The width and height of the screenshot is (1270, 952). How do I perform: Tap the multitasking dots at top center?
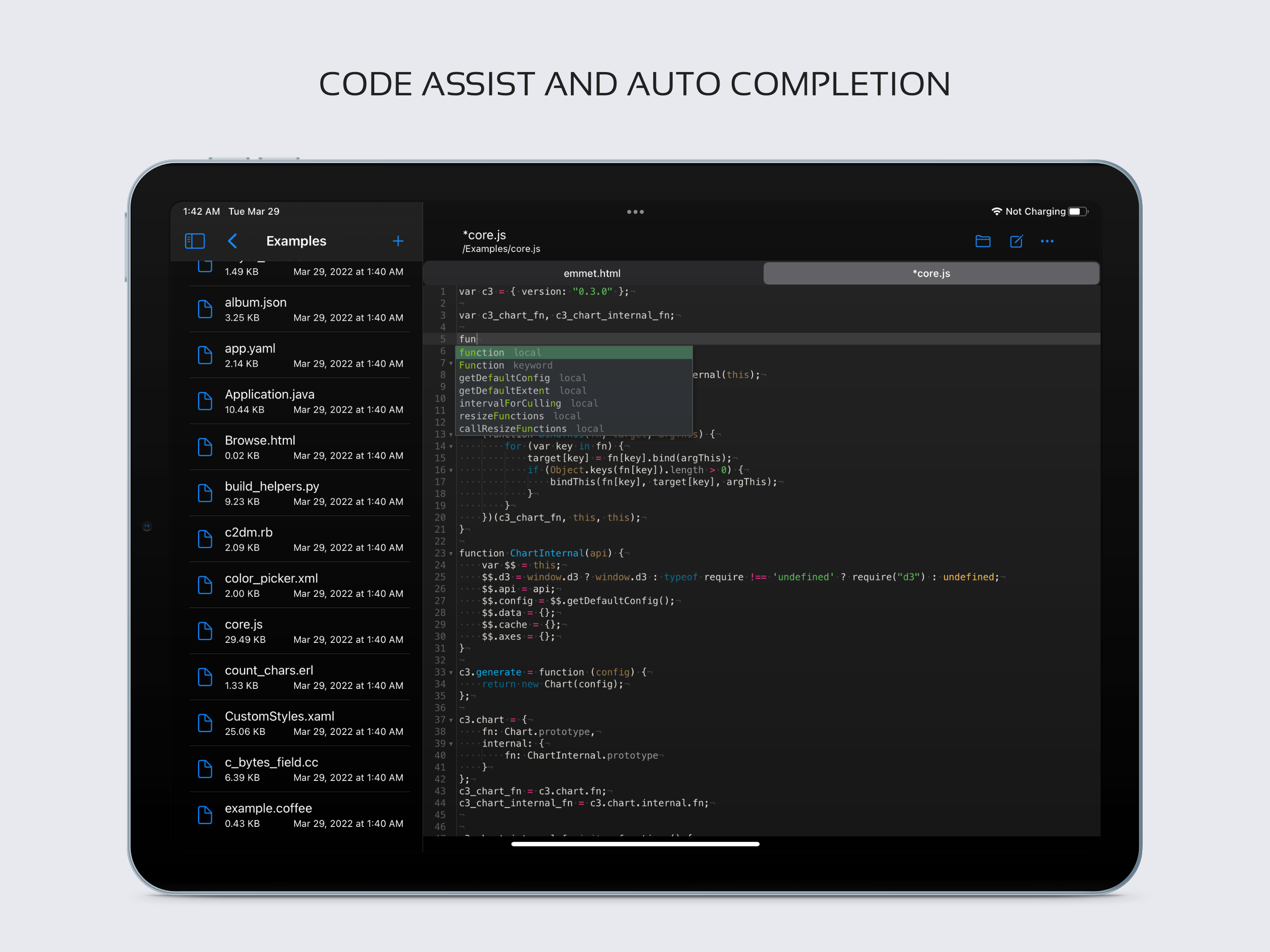click(x=635, y=212)
